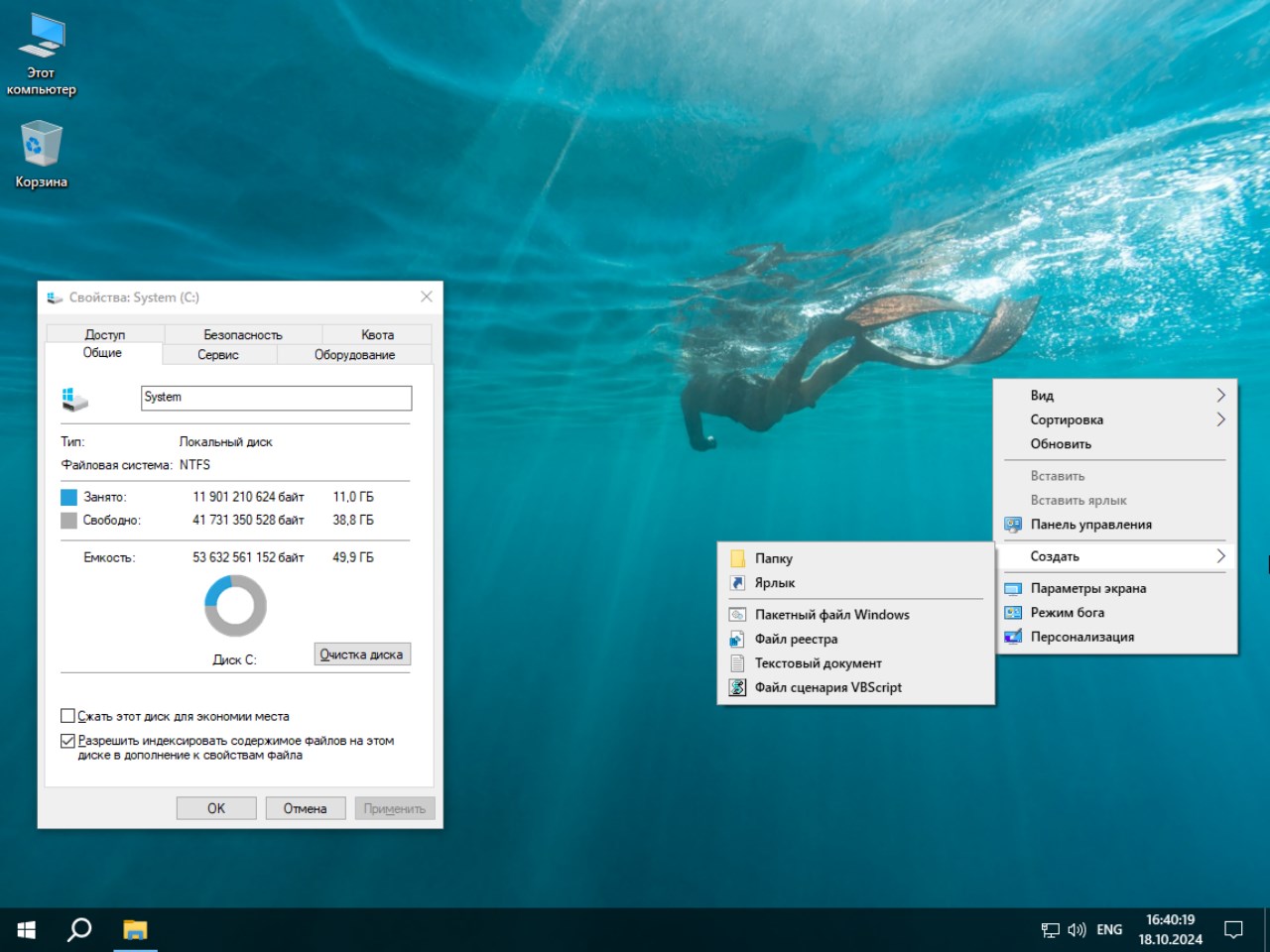This screenshot has width=1270, height=952.
Task: Click the taskbar search magnifier icon
Action: pyautogui.click(x=79, y=929)
